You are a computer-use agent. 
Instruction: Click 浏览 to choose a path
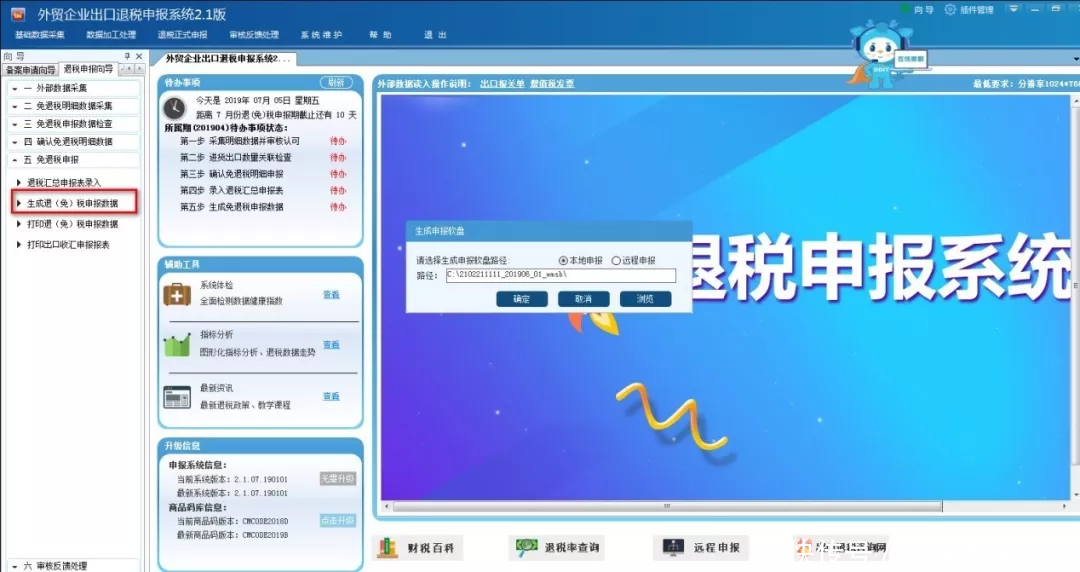tap(645, 299)
